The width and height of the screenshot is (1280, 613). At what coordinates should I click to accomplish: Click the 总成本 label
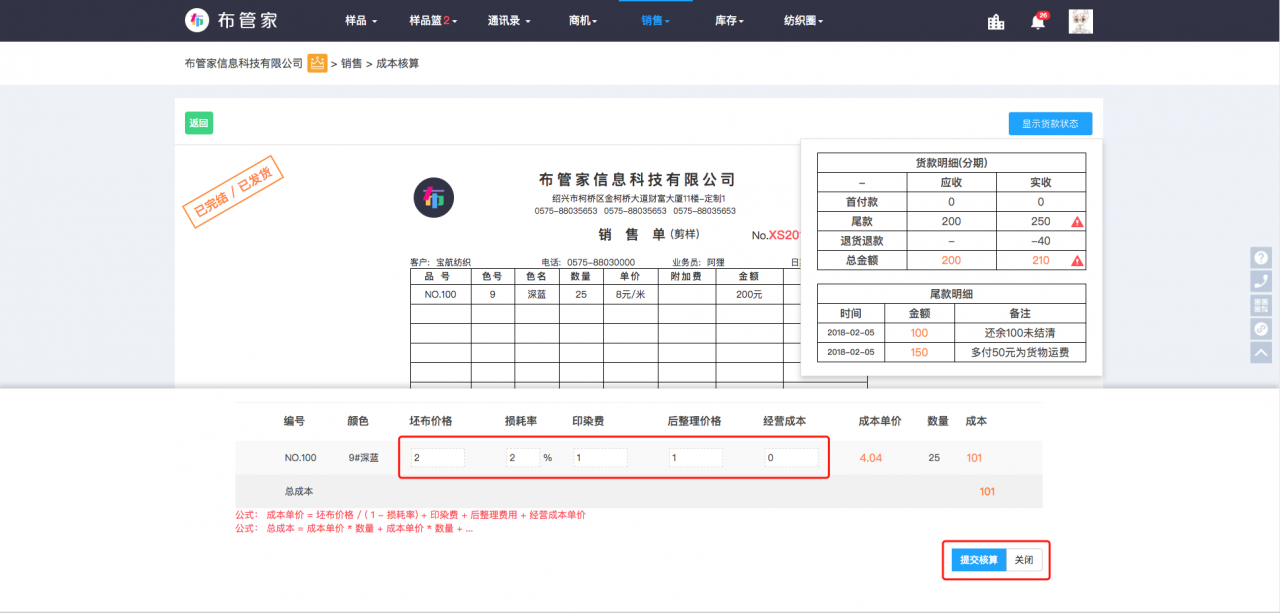[299, 491]
